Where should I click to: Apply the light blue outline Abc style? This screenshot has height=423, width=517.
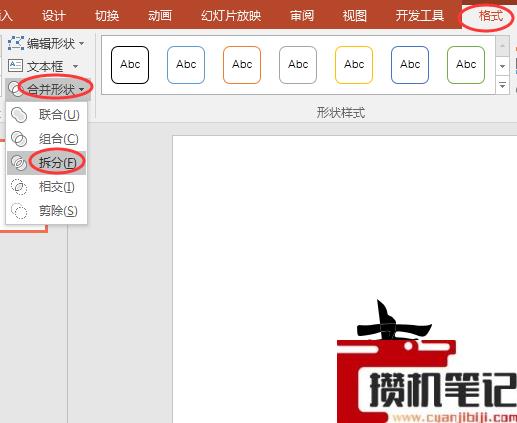[186, 65]
